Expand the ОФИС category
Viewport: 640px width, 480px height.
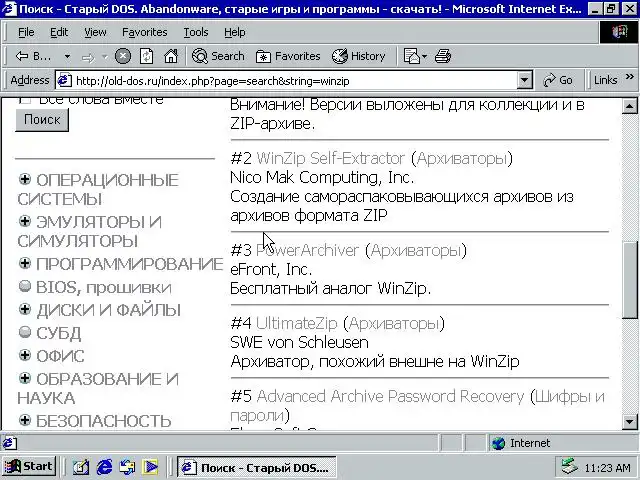click(25, 355)
